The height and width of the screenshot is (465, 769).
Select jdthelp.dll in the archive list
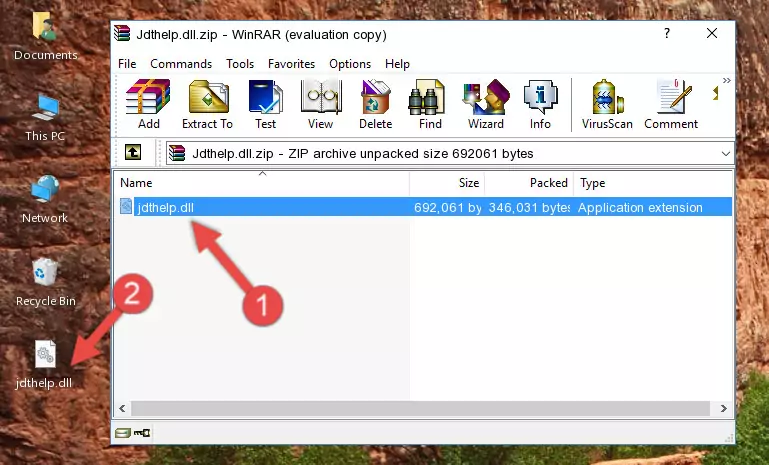pyautogui.click(x=424, y=207)
